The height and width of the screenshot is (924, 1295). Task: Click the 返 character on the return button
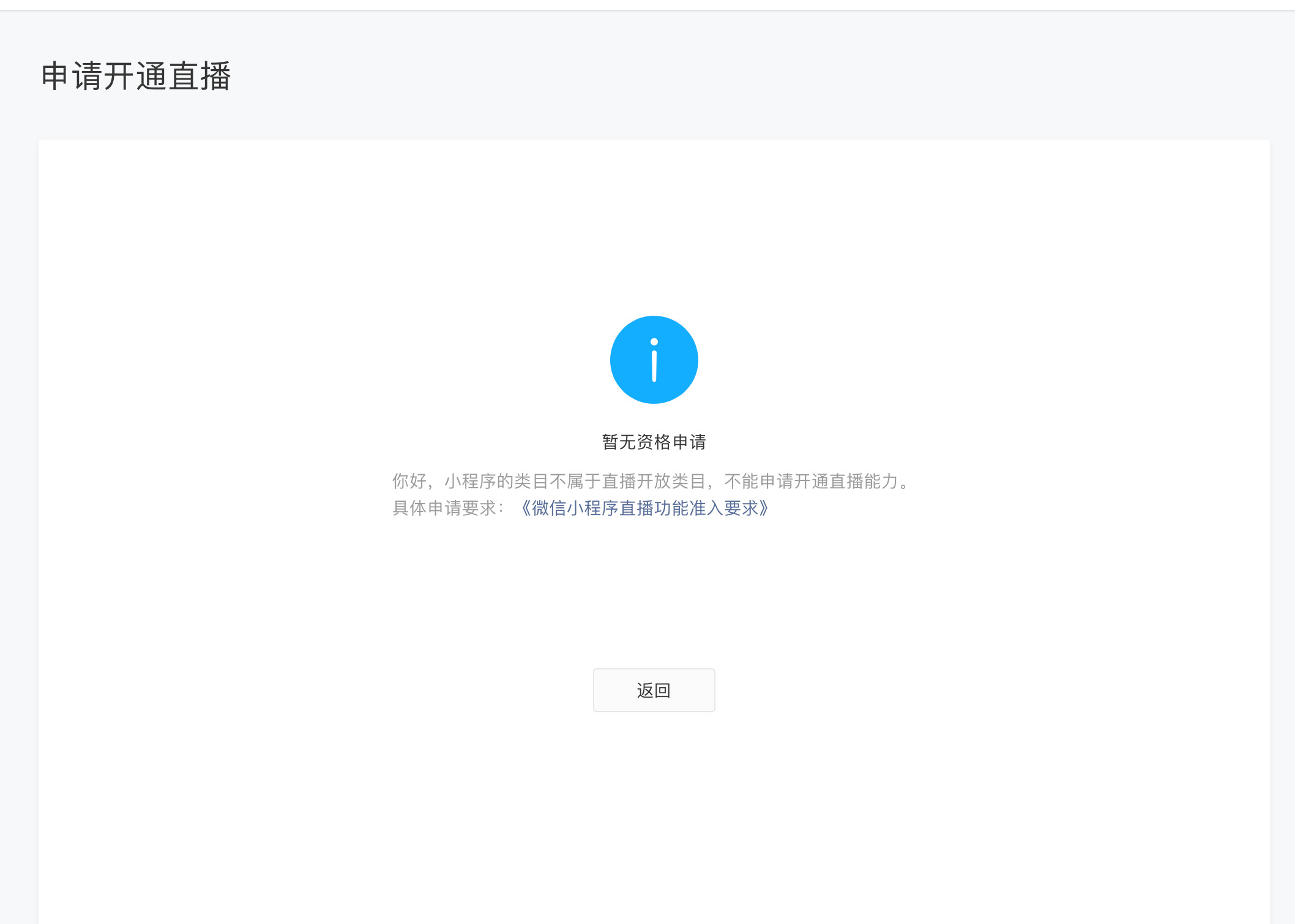(645, 690)
